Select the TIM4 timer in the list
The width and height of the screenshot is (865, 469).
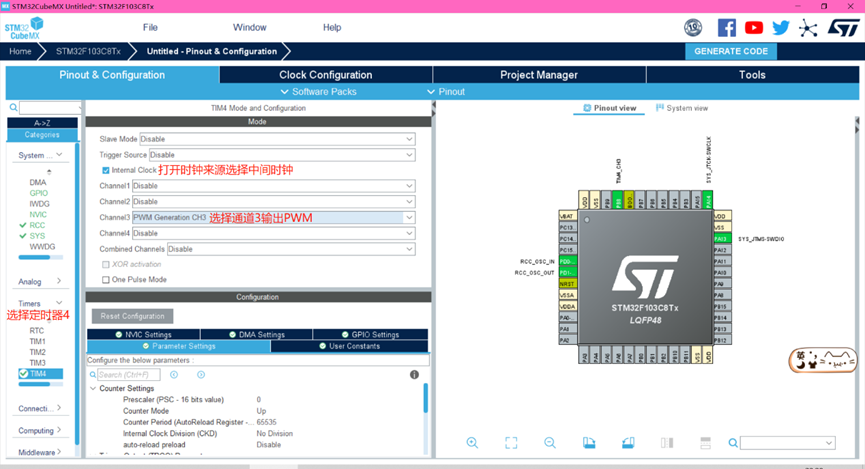[38, 374]
